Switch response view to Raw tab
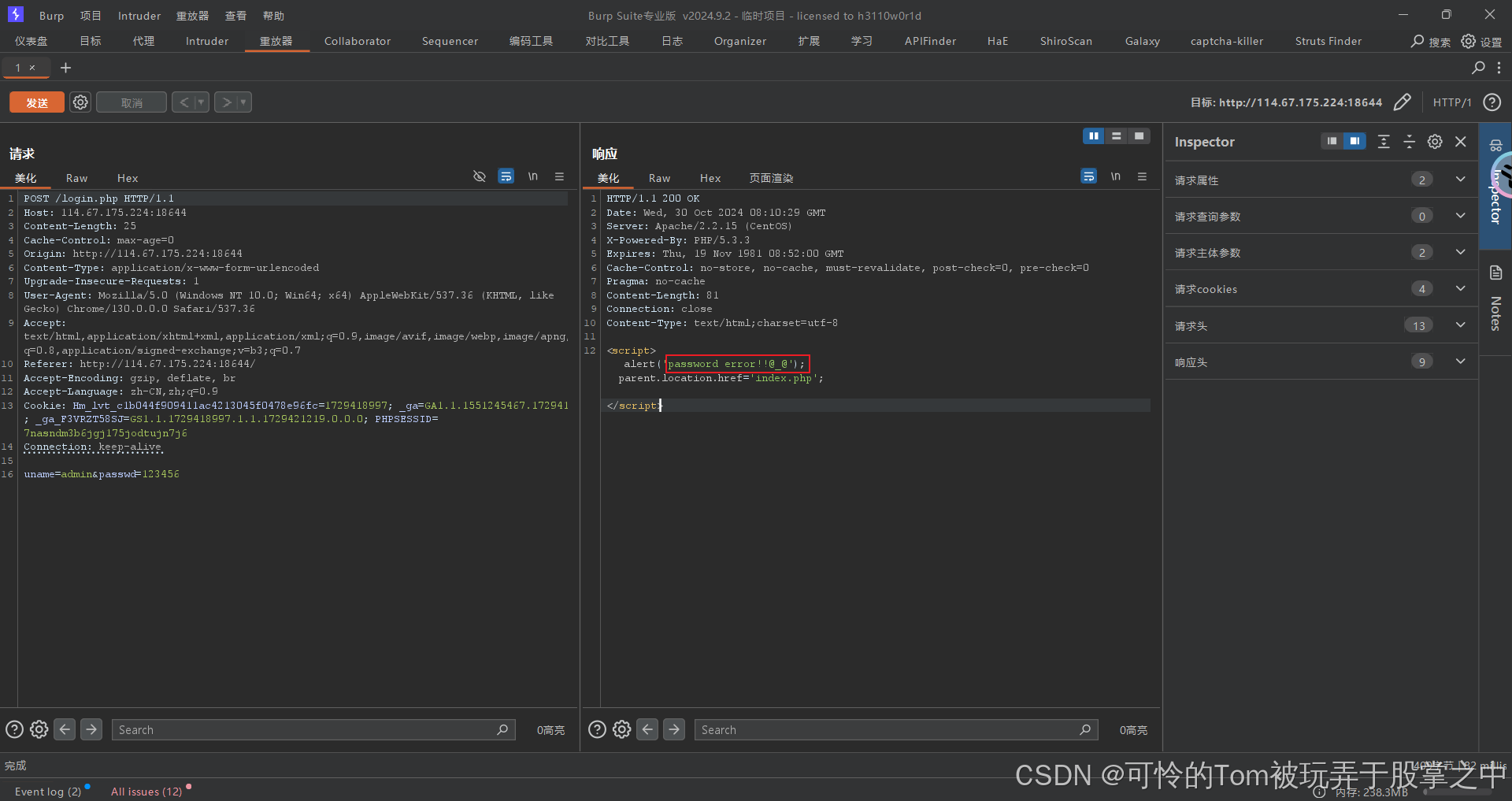The image size is (1512, 801). point(659,178)
